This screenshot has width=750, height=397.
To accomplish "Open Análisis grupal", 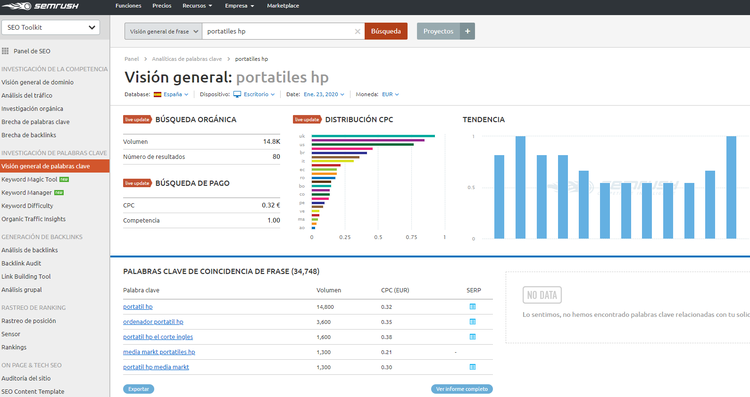I will coord(22,290).
